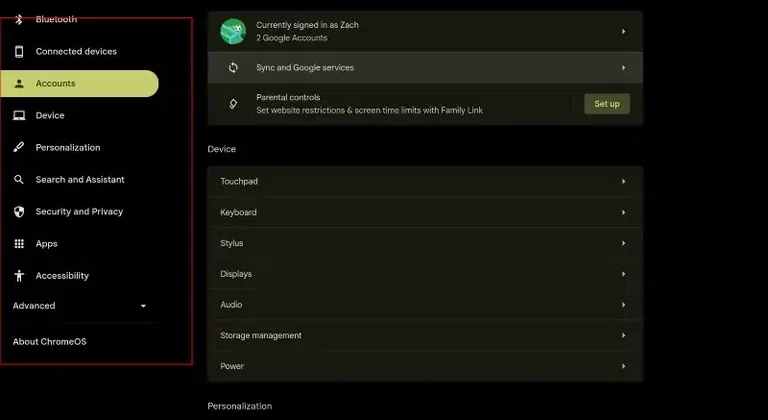Open Touchpad settings row
Screen dimensions: 768x420
click(425, 181)
